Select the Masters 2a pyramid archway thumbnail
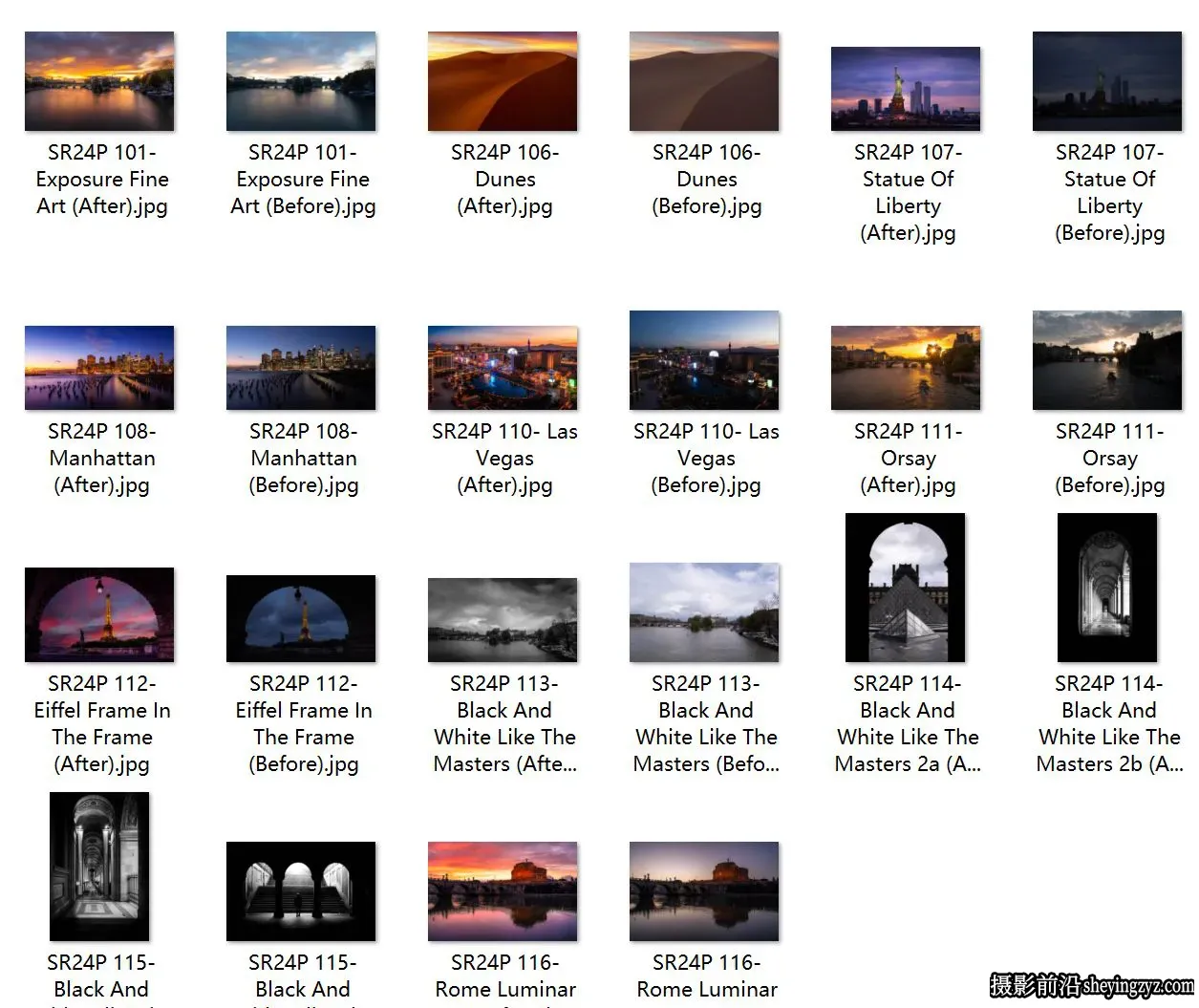The height and width of the screenshot is (1008, 1199). (906, 588)
